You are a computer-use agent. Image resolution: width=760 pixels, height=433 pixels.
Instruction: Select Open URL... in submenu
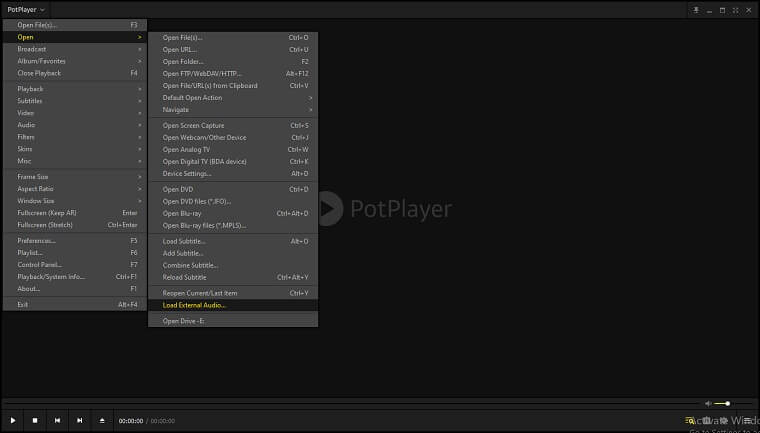pyautogui.click(x=233, y=49)
